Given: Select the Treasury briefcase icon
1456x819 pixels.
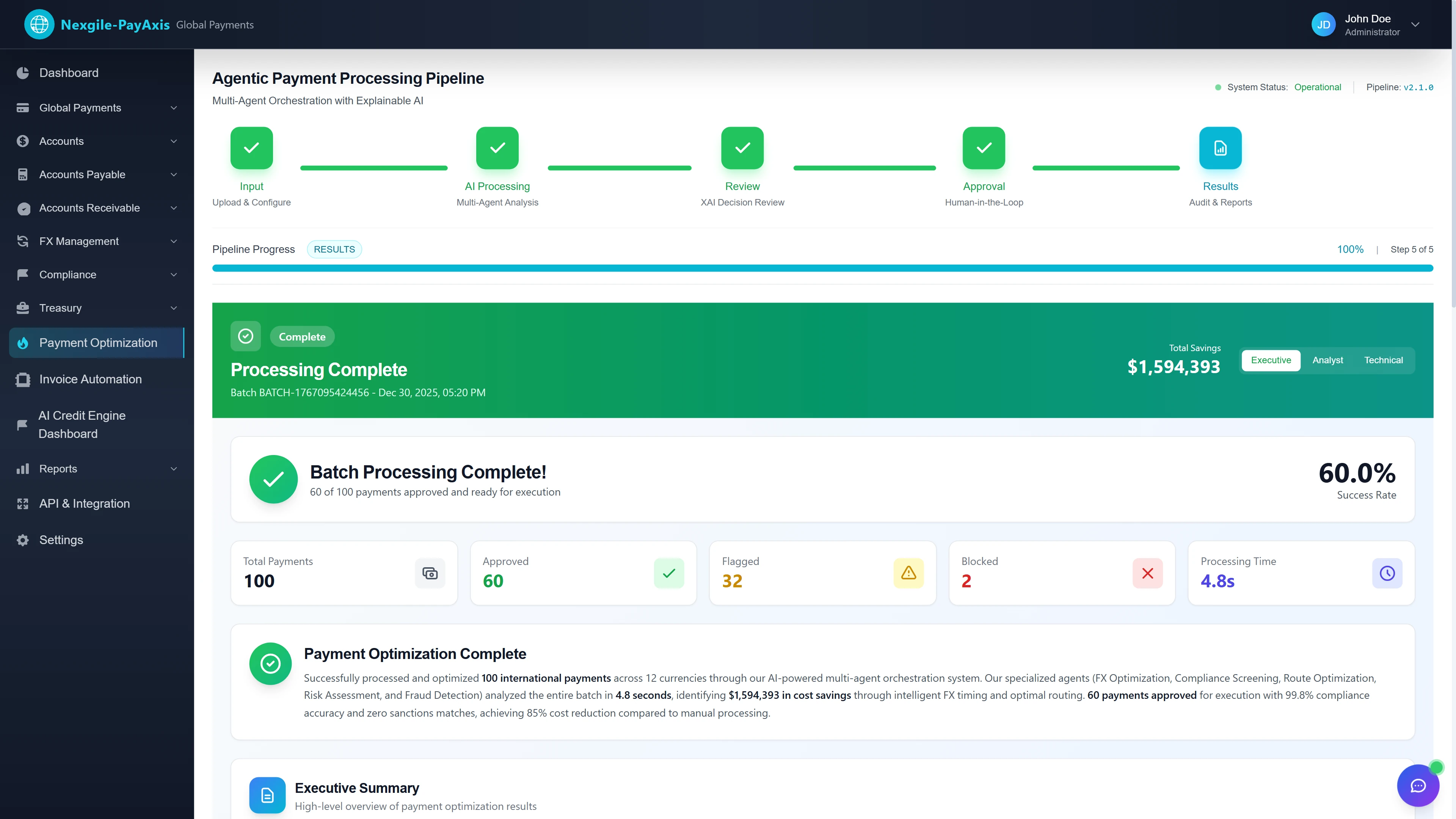Looking at the screenshot, I should [23, 308].
